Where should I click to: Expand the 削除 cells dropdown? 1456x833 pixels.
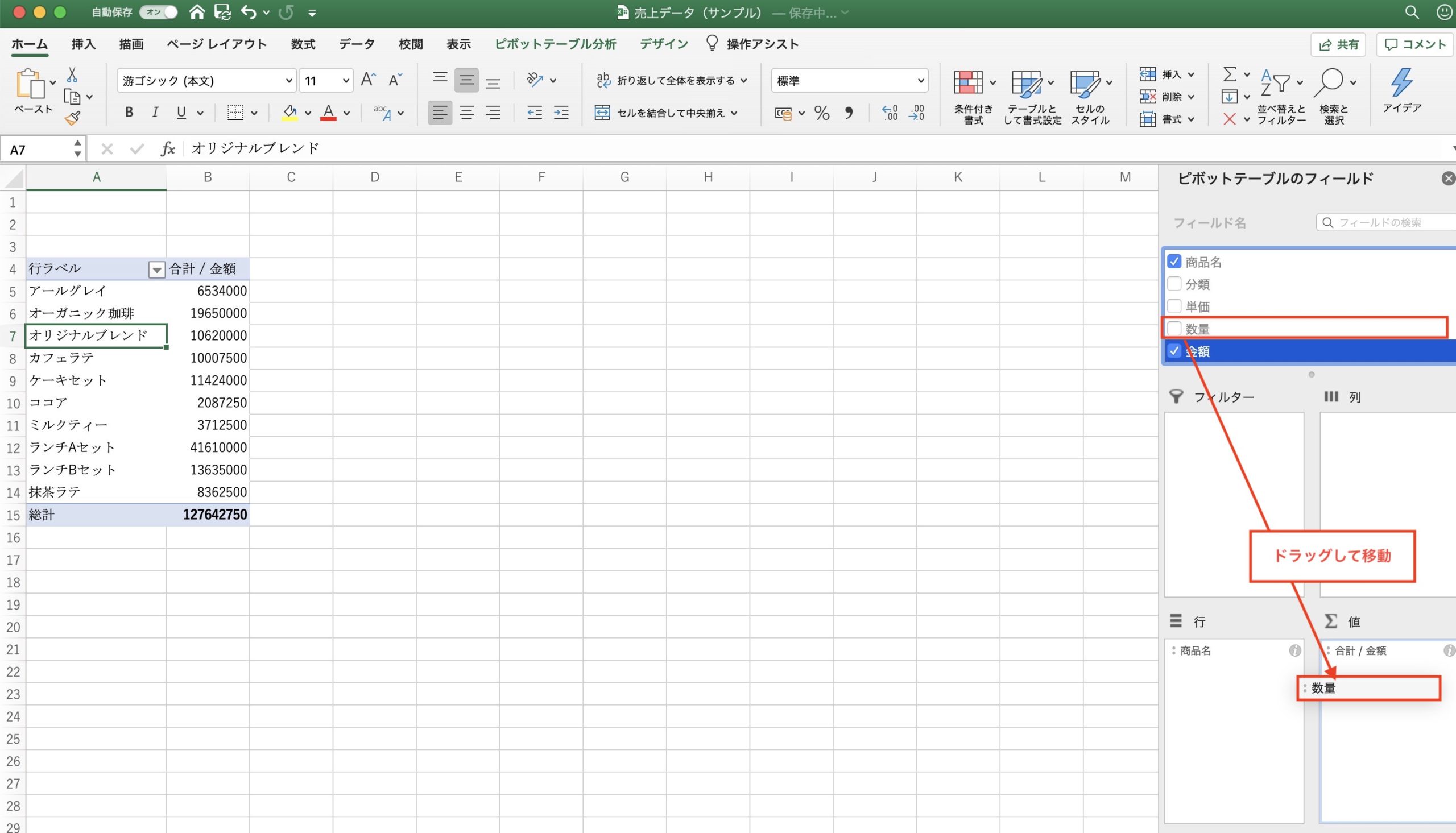pos(1191,97)
